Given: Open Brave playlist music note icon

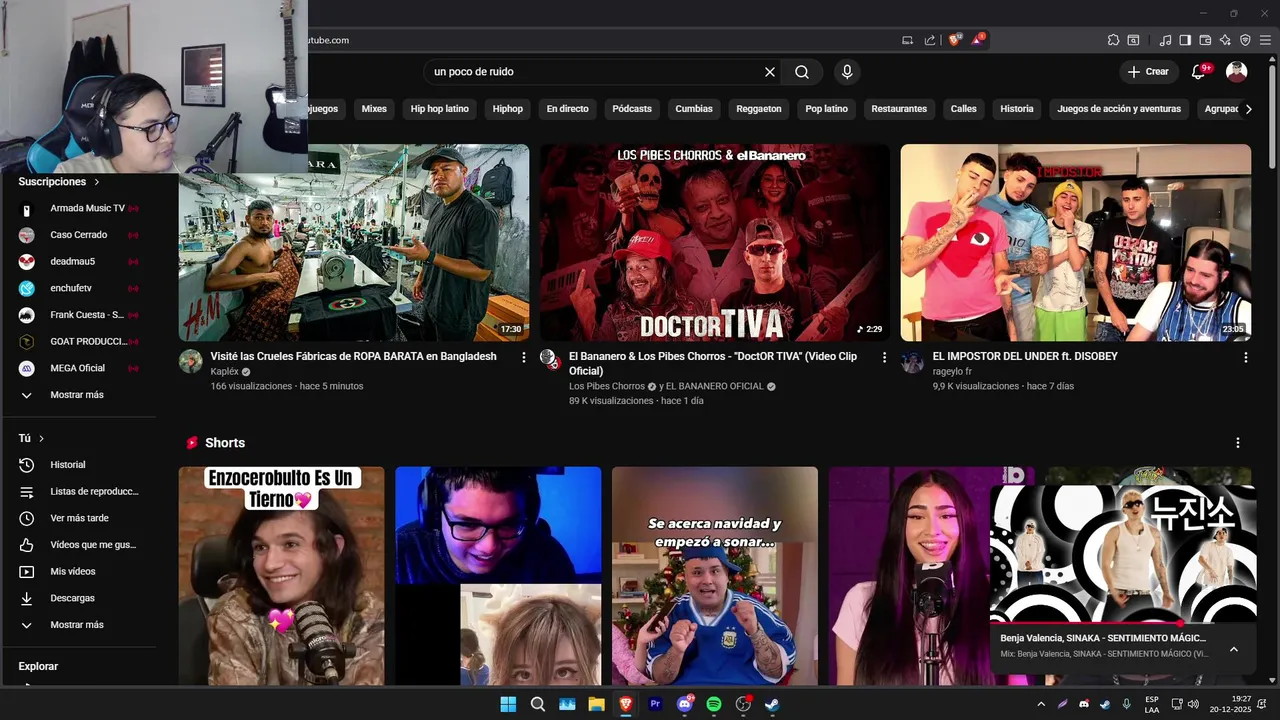Looking at the screenshot, I should [x=1165, y=40].
